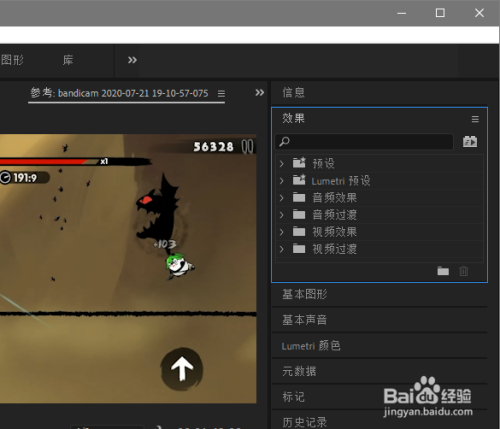Open the 信息 info panel
Screen dimensions: 500x429
pyautogui.click(x=293, y=92)
